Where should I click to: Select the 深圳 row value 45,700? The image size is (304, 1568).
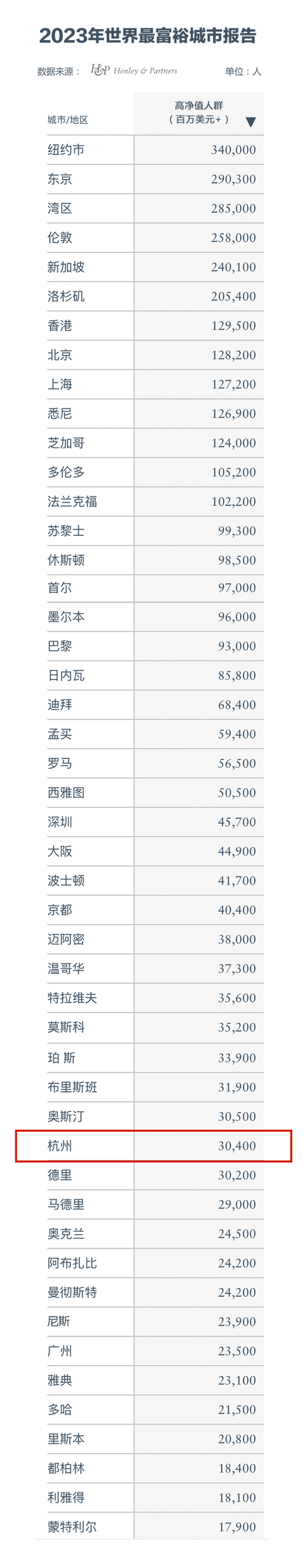tap(237, 822)
